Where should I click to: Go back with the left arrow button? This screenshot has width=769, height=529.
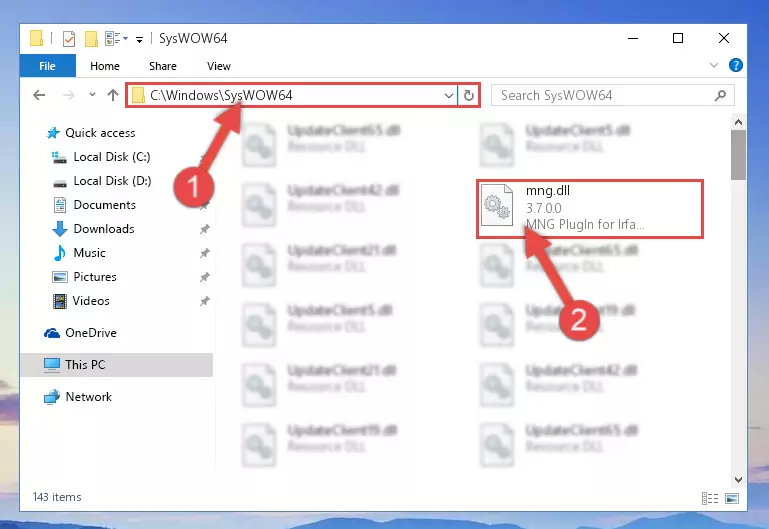click(39, 95)
